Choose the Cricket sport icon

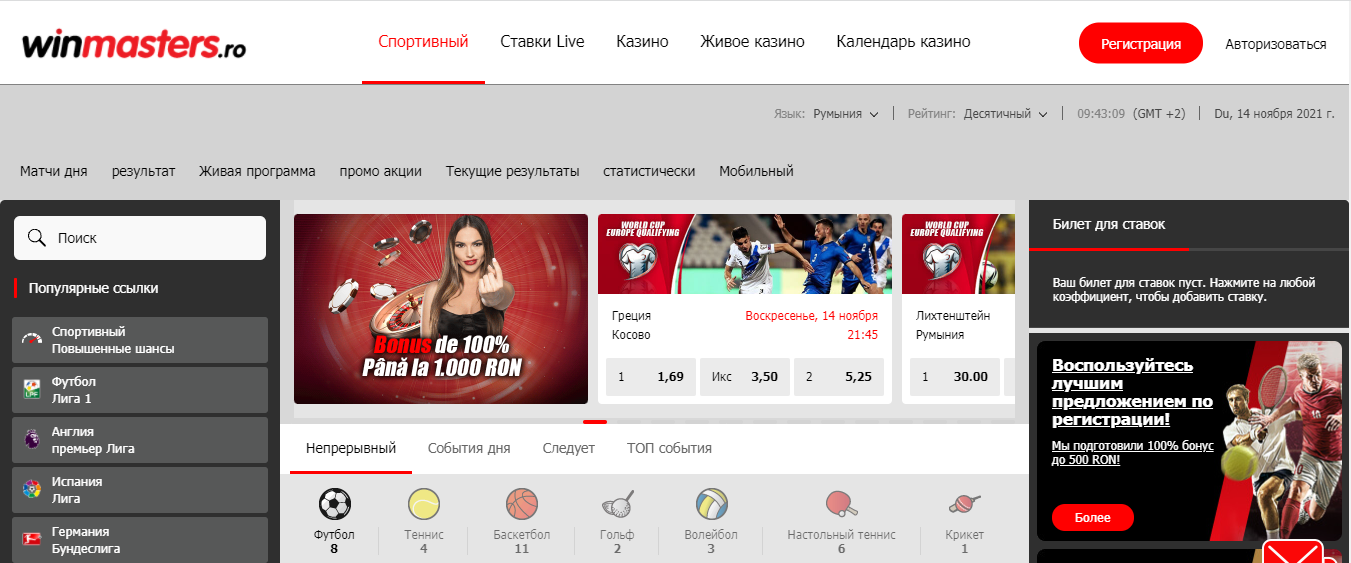point(965,504)
